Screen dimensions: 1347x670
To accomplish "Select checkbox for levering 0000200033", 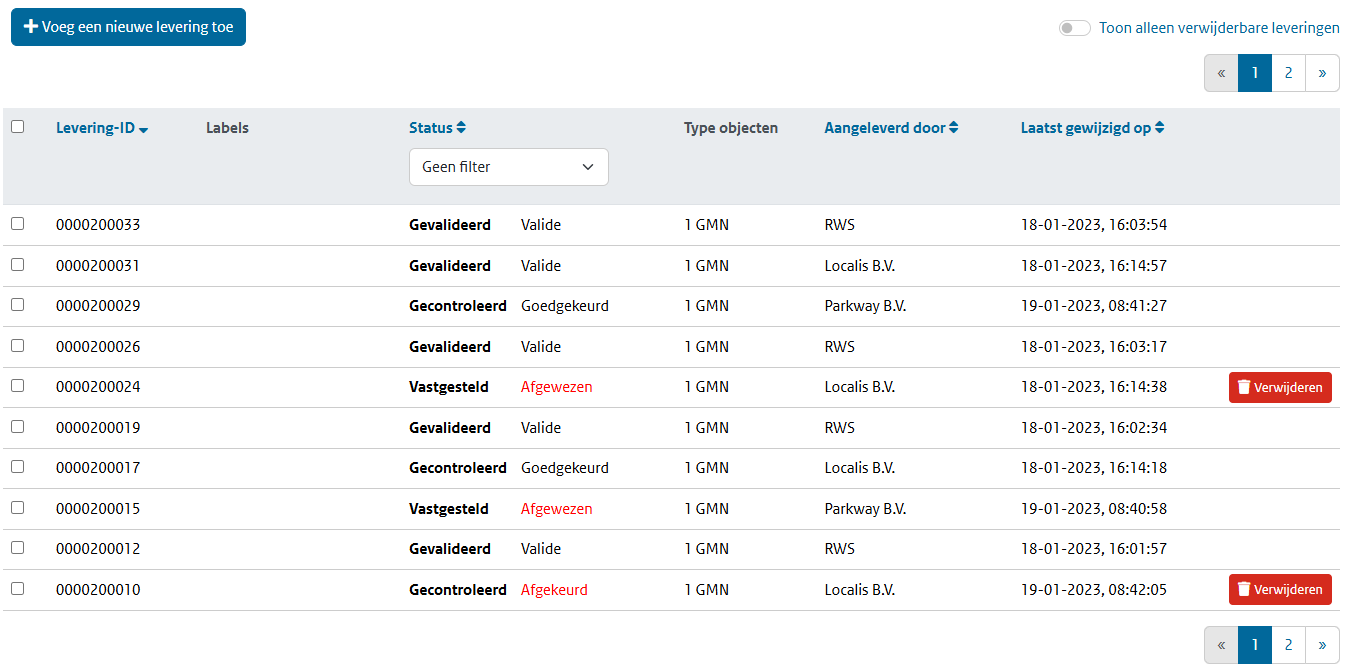I will 17,224.
